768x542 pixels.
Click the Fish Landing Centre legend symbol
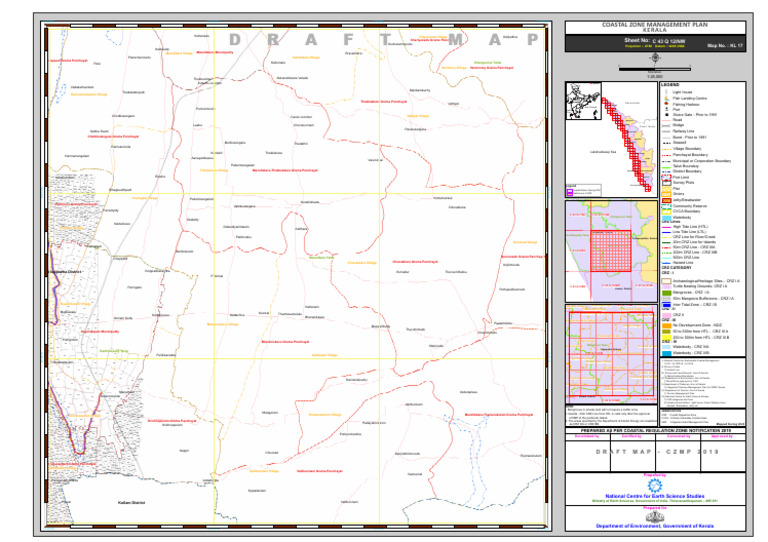point(666,98)
